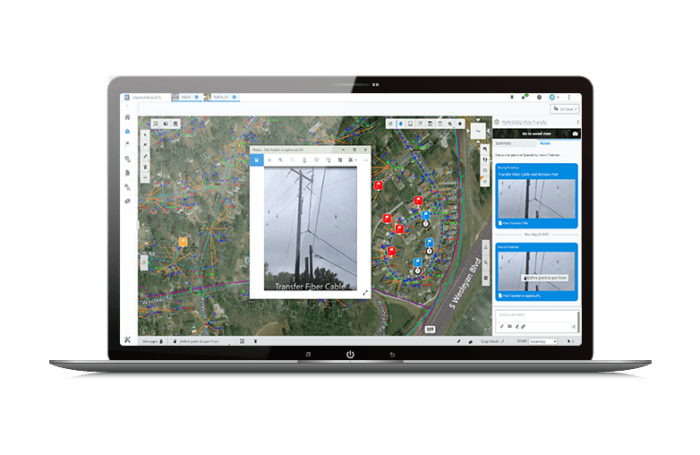This screenshot has height=455, width=700.
Task: Collapse the left map panel handle
Action: coord(143,262)
